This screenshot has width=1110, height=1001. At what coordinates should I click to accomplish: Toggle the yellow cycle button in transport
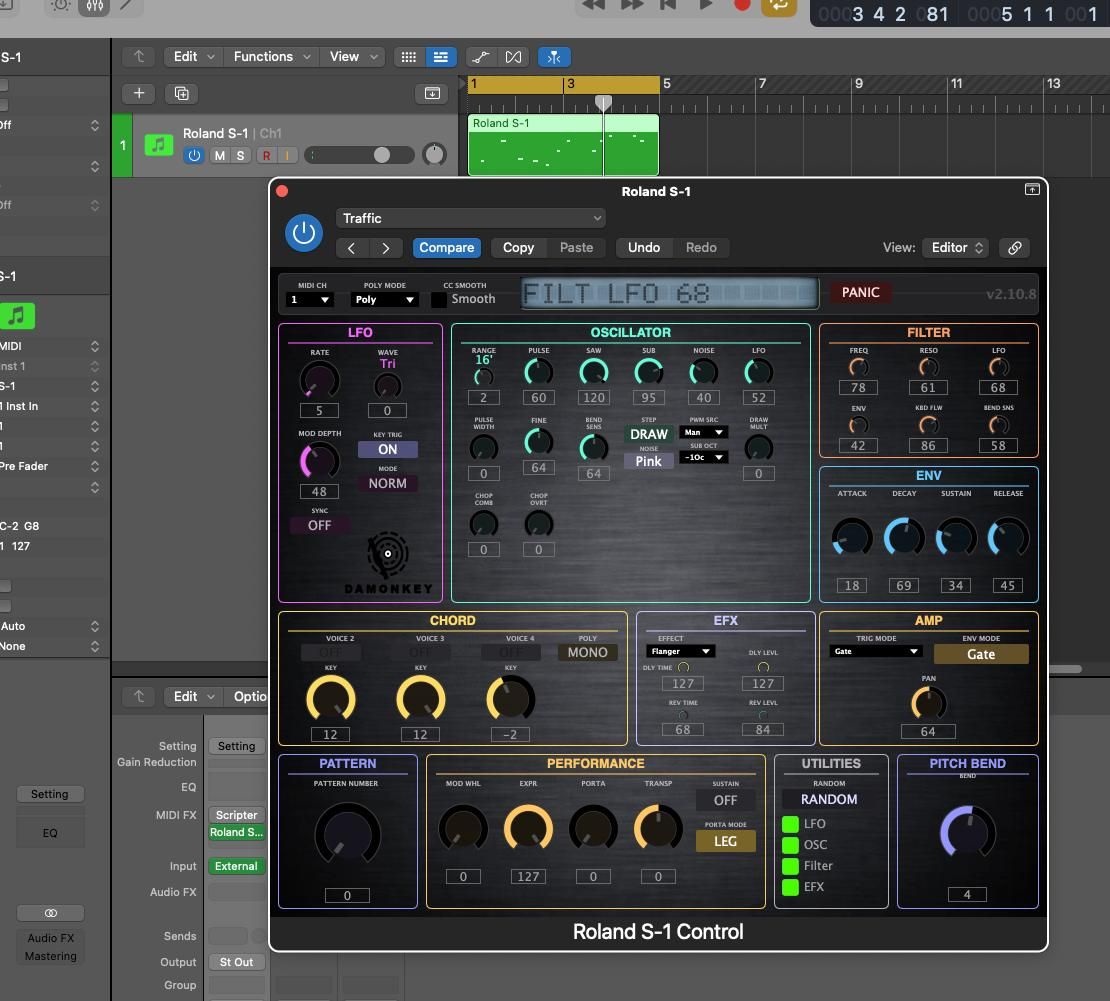click(779, 6)
